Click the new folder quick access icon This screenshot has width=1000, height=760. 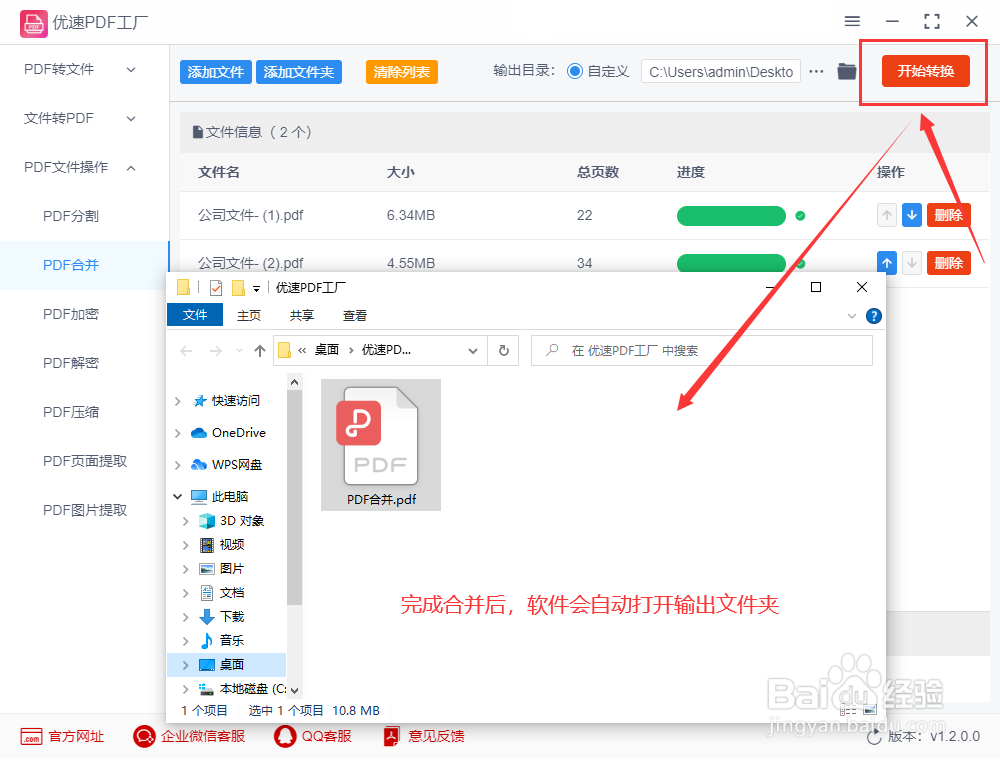239,288
